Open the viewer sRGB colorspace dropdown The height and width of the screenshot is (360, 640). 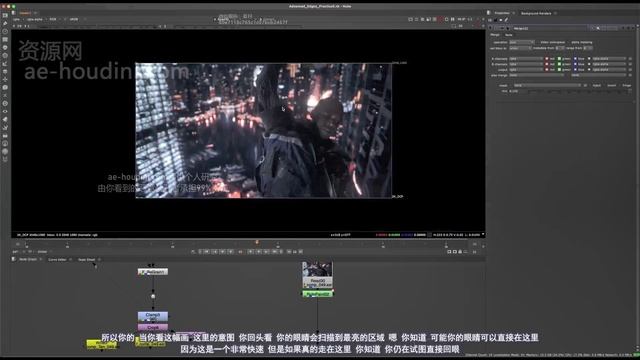[76, 19]
